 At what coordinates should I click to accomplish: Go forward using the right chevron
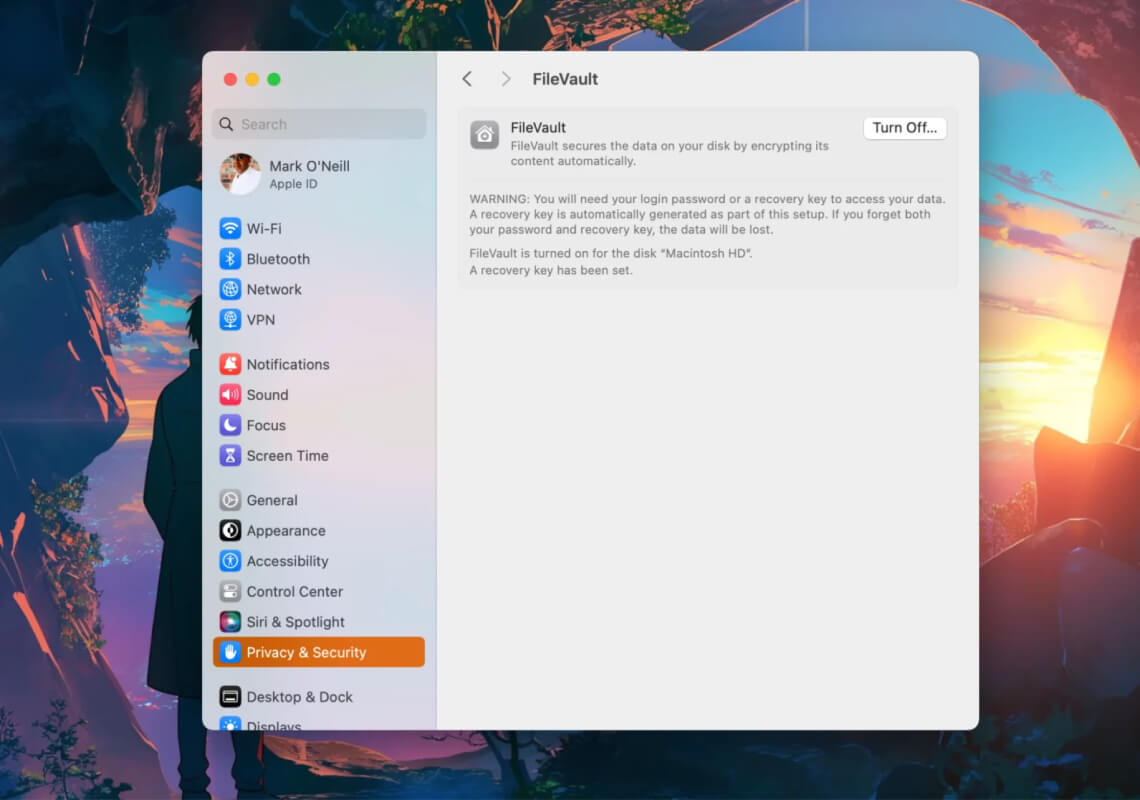505,79
